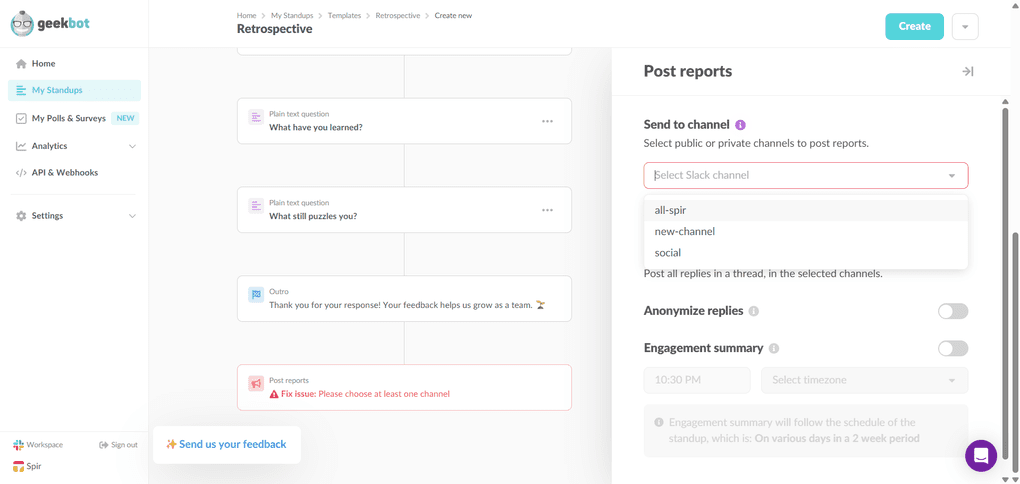Click 'Please choose at least one channel' text
This screenshot has height=484, width=1020.
tap(384, 394)
